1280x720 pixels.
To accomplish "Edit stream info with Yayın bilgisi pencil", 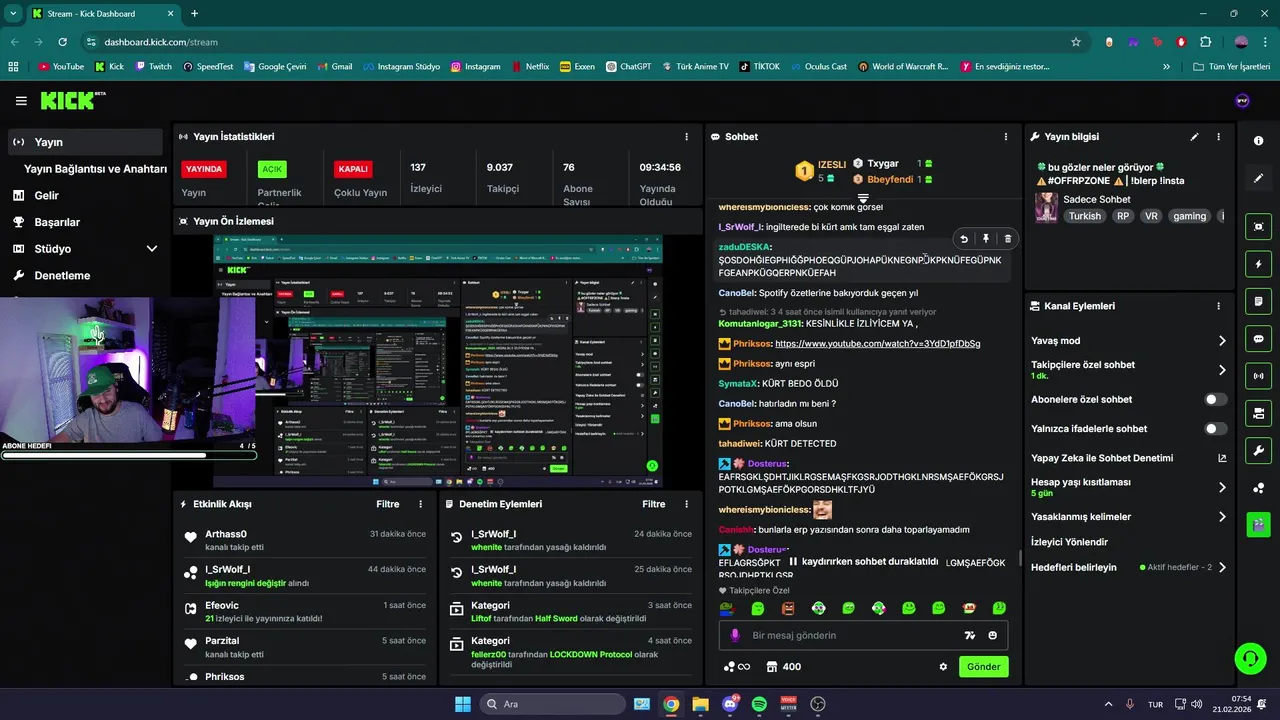I will point(1194,137).
